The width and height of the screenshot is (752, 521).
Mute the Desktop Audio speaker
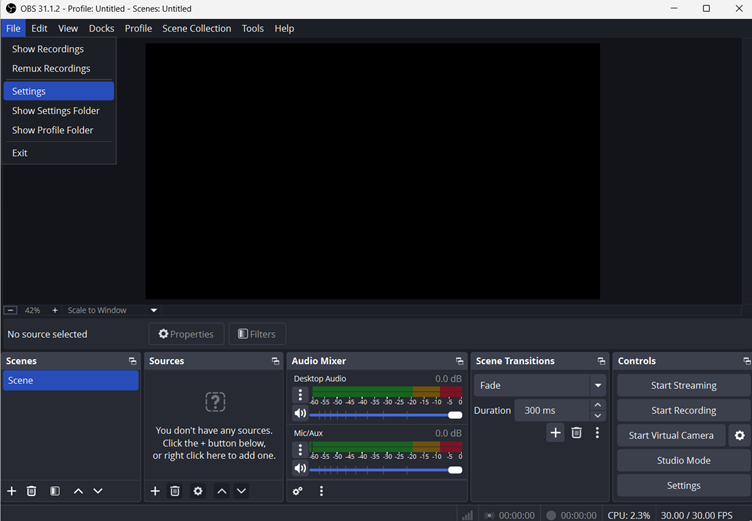[300, 414]
